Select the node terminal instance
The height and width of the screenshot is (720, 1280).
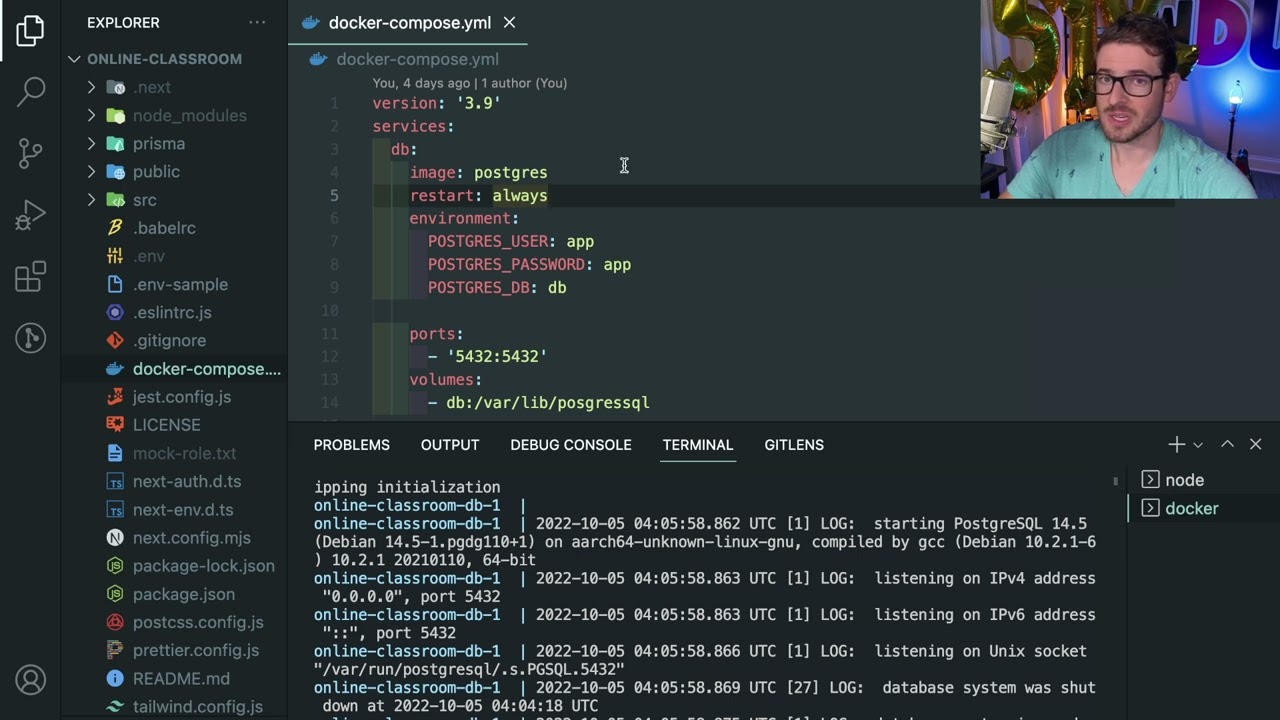tap(1203, 480)
